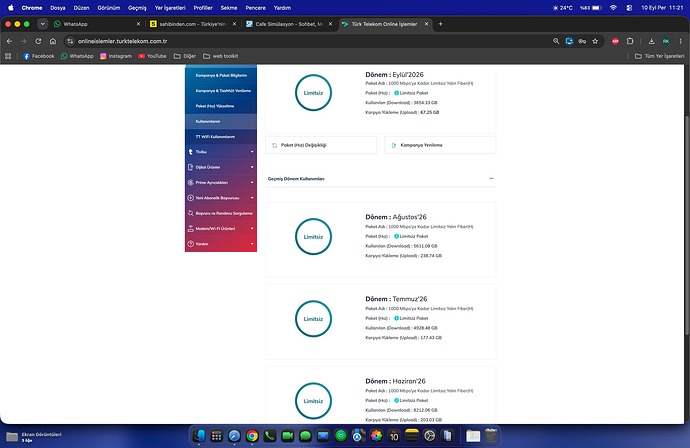Expand the Yardım menu arrow
The height and width of the screenshot is (448, 690).
point(252,244)
